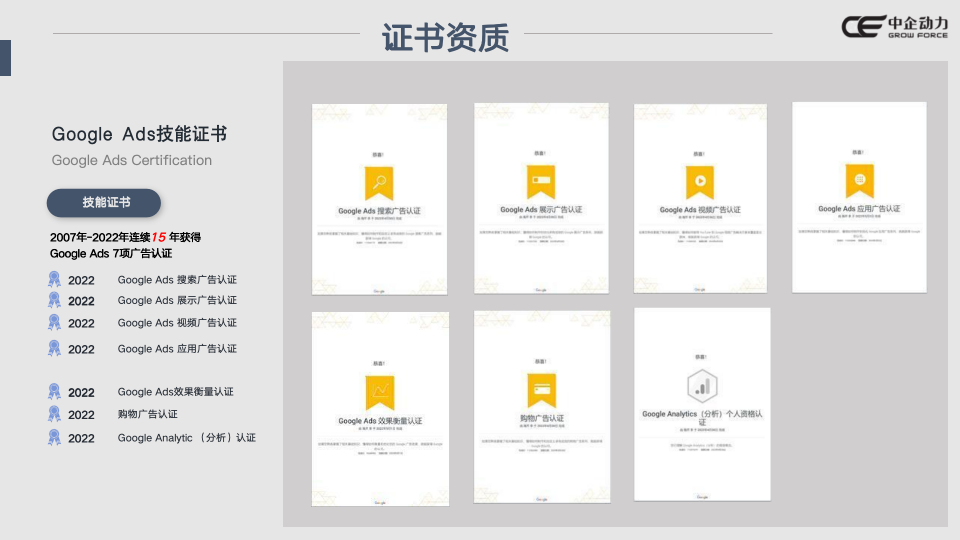Click the 2022 year next to 搜索广告认证
This screenshot has width=960, height=540.
point(81,280)
